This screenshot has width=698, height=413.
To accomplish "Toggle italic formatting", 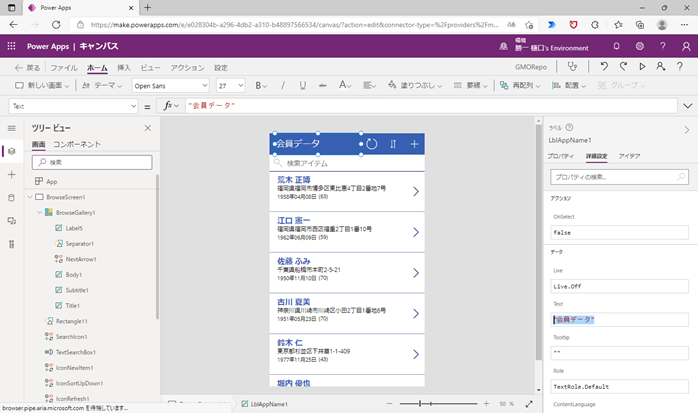I will 283,85.
